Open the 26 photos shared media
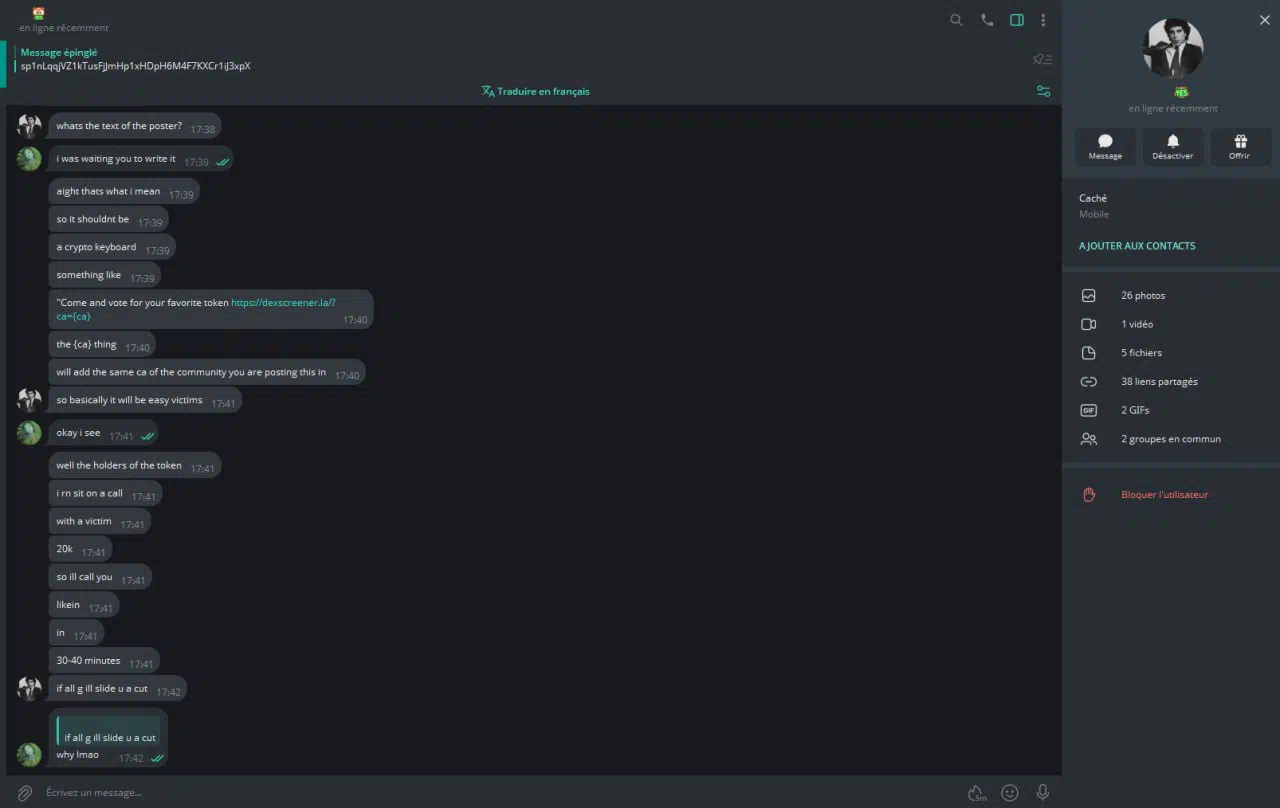 1142,296
